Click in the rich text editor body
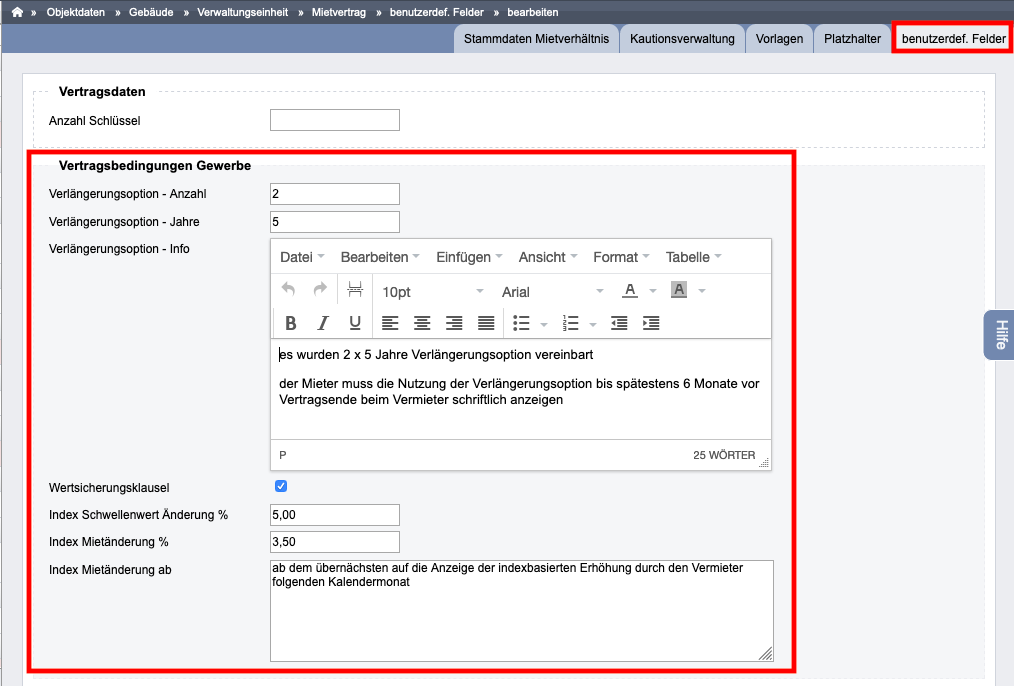The image size is (1014, 686). coord(521,389)
